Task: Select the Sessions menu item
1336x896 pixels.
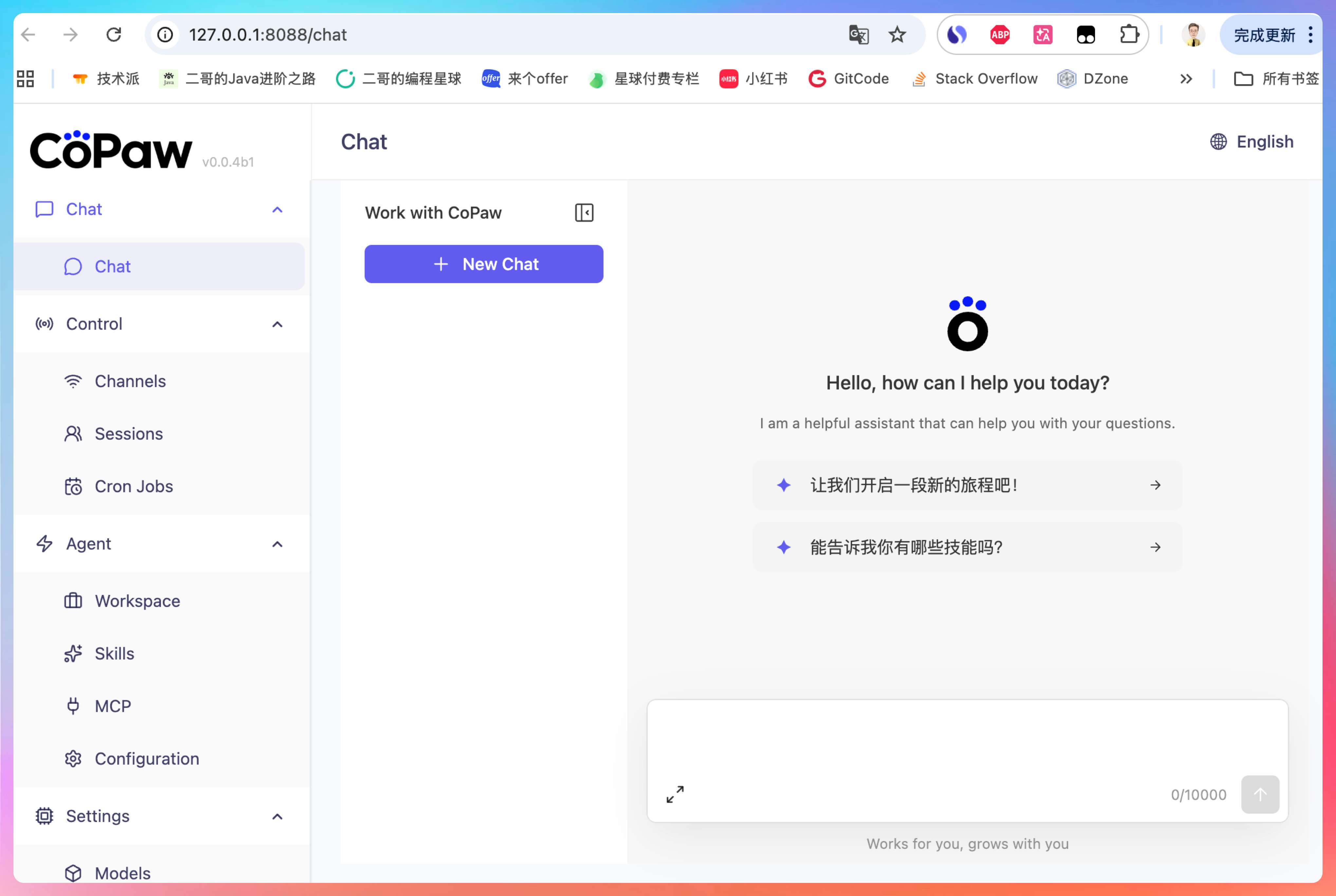Action: point(129,434)
